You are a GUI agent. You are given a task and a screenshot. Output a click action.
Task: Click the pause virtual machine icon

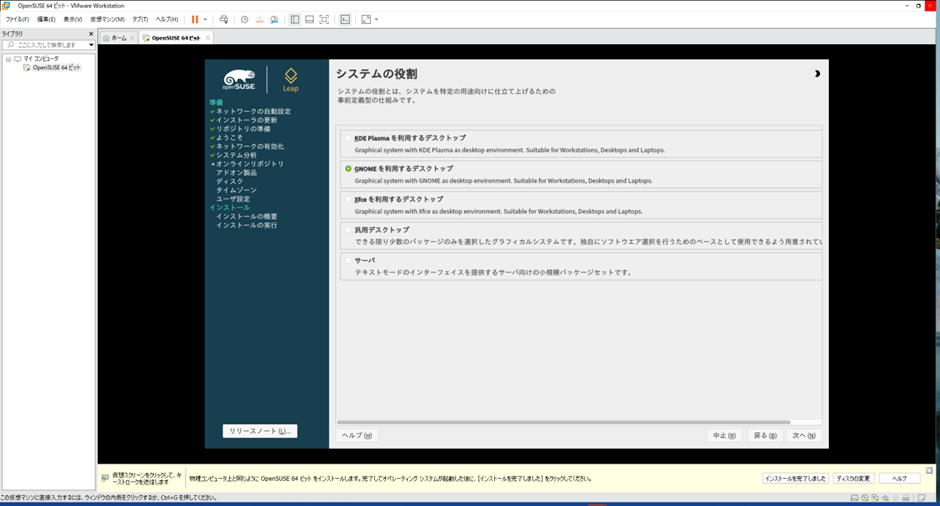pyautogui.click(x=195, y=19)
